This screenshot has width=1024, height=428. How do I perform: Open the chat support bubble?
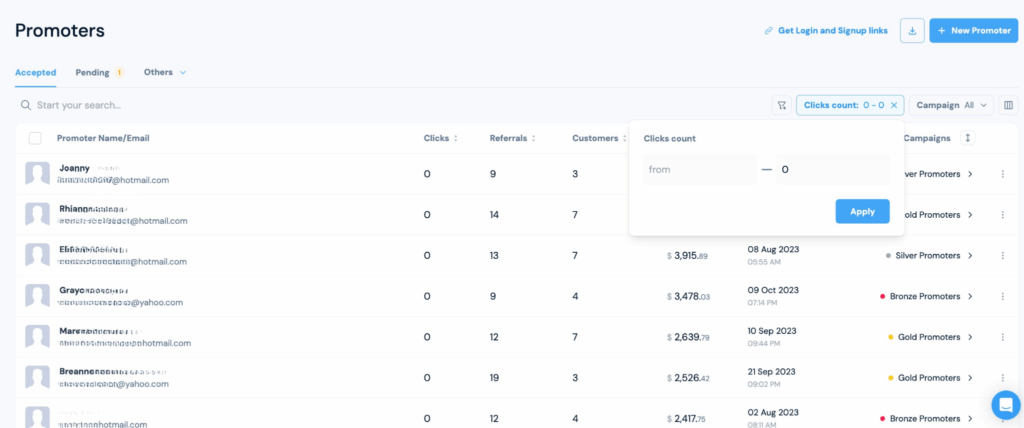(1006, 404)
